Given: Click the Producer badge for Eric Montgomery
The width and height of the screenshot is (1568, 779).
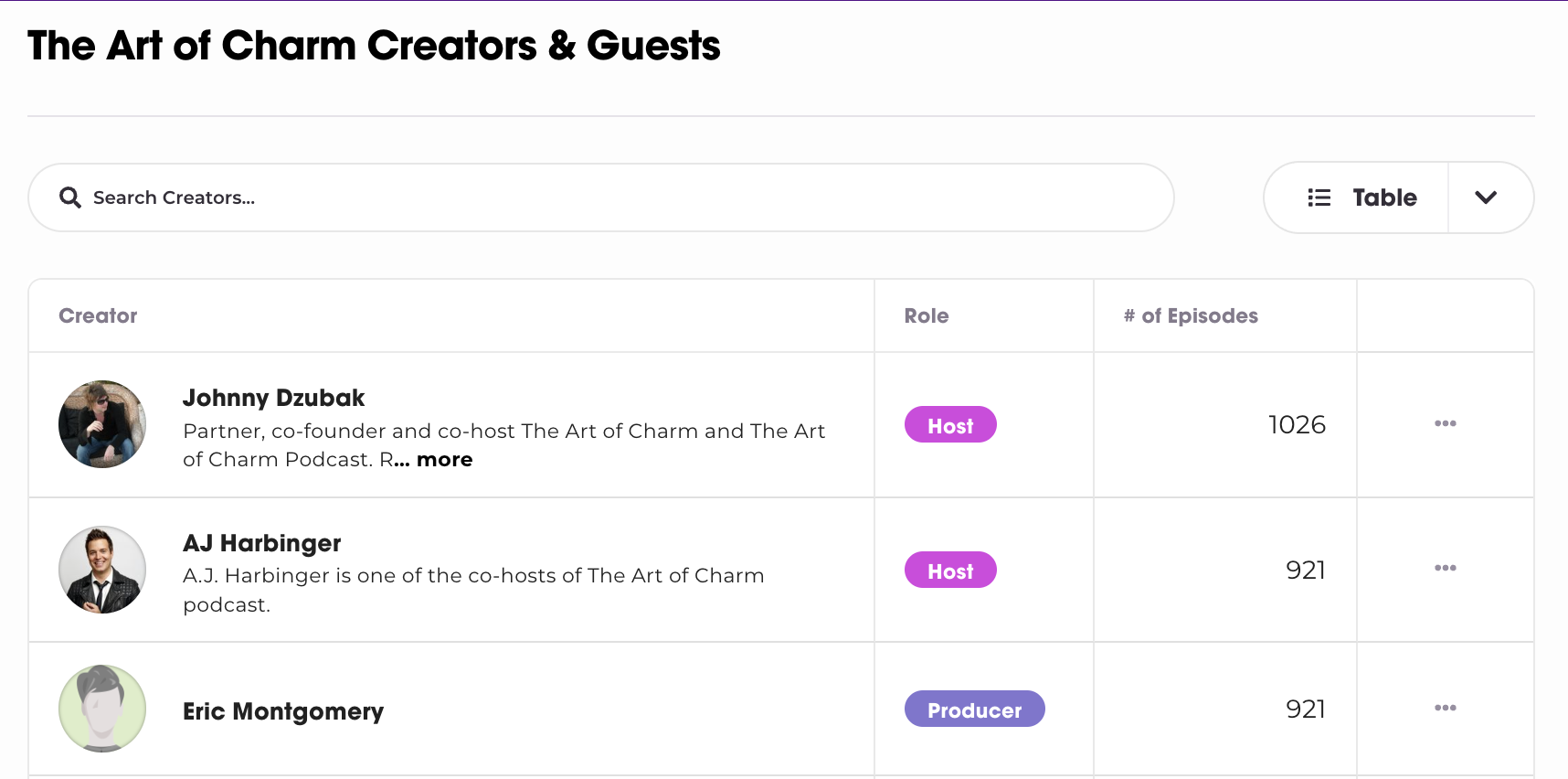Looking at the screenshot, I should [x=974, y=709].
